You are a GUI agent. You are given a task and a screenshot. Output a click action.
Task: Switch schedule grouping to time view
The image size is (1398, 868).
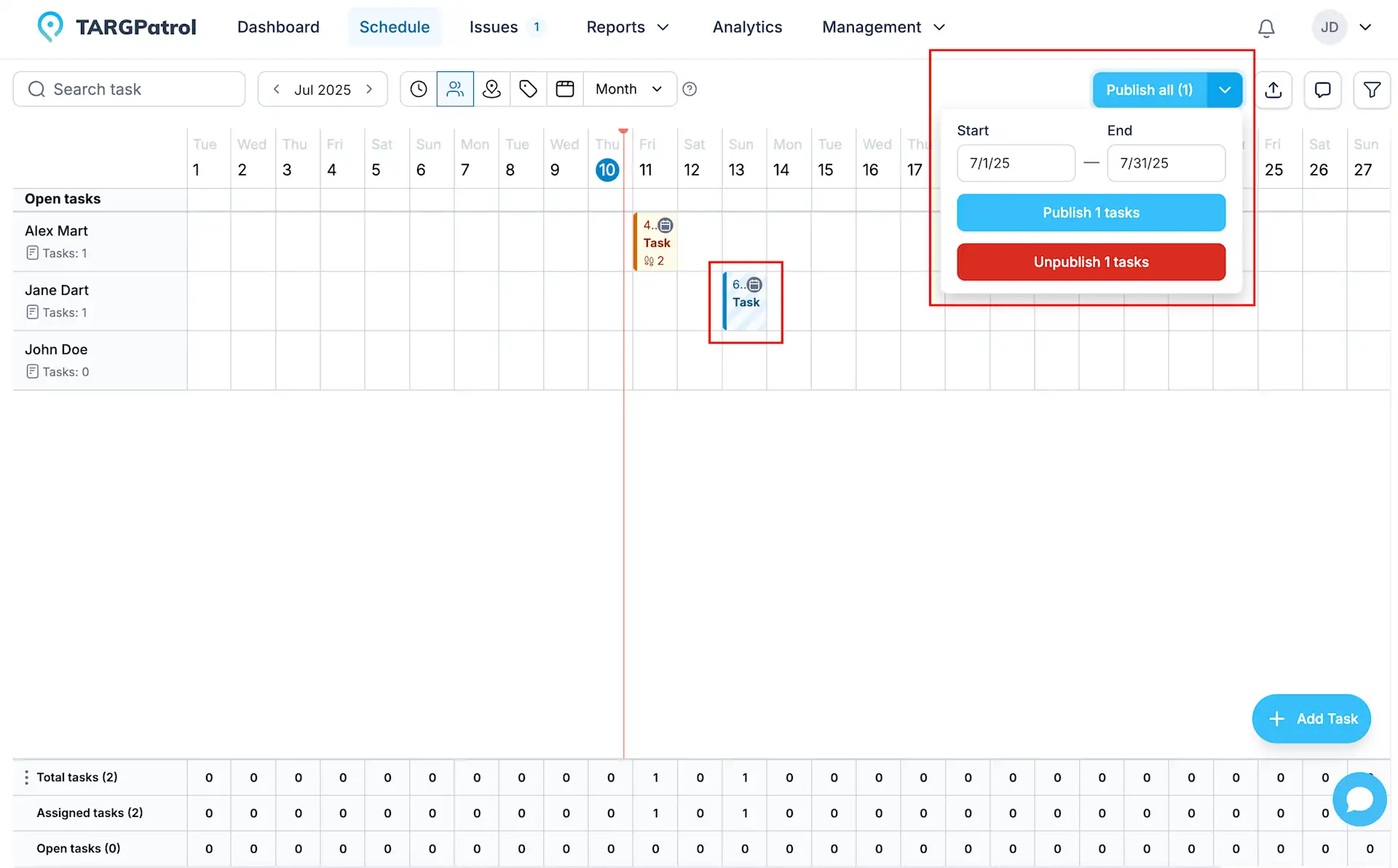[419, 89]
